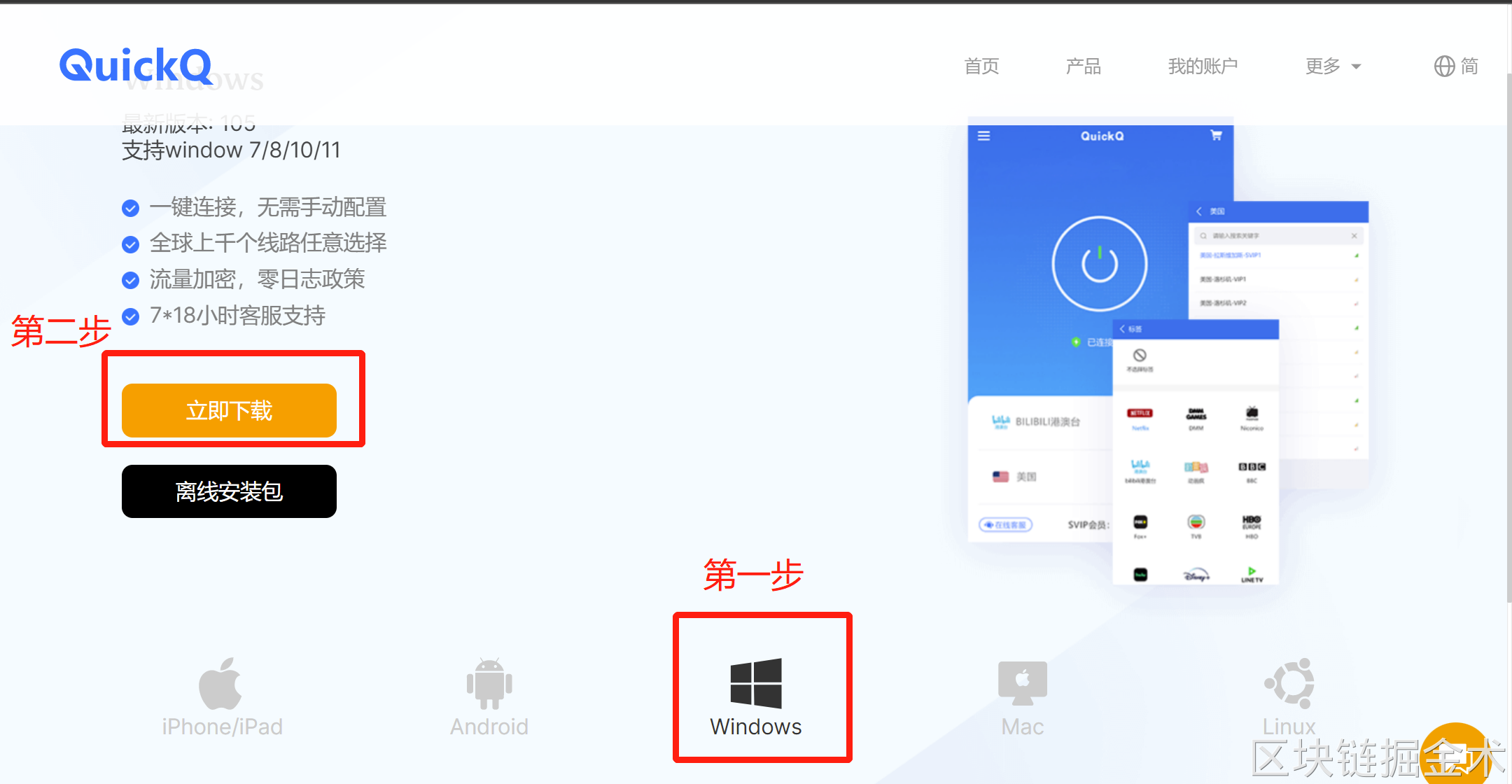This screenshot has height=784, width=1512.
Task: Select the Android robot platform icon
Action: pos(489,684)
